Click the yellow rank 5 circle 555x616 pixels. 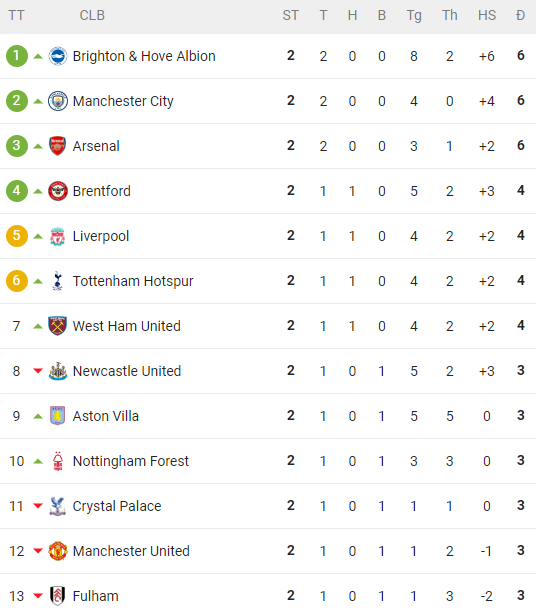(x=16, y=236)
